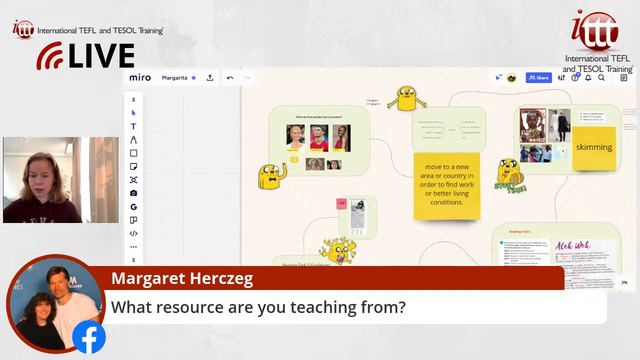Select the Shape rectangle tool
The height and width of the screenshot is (360, 640).
(x=133, y=153)
